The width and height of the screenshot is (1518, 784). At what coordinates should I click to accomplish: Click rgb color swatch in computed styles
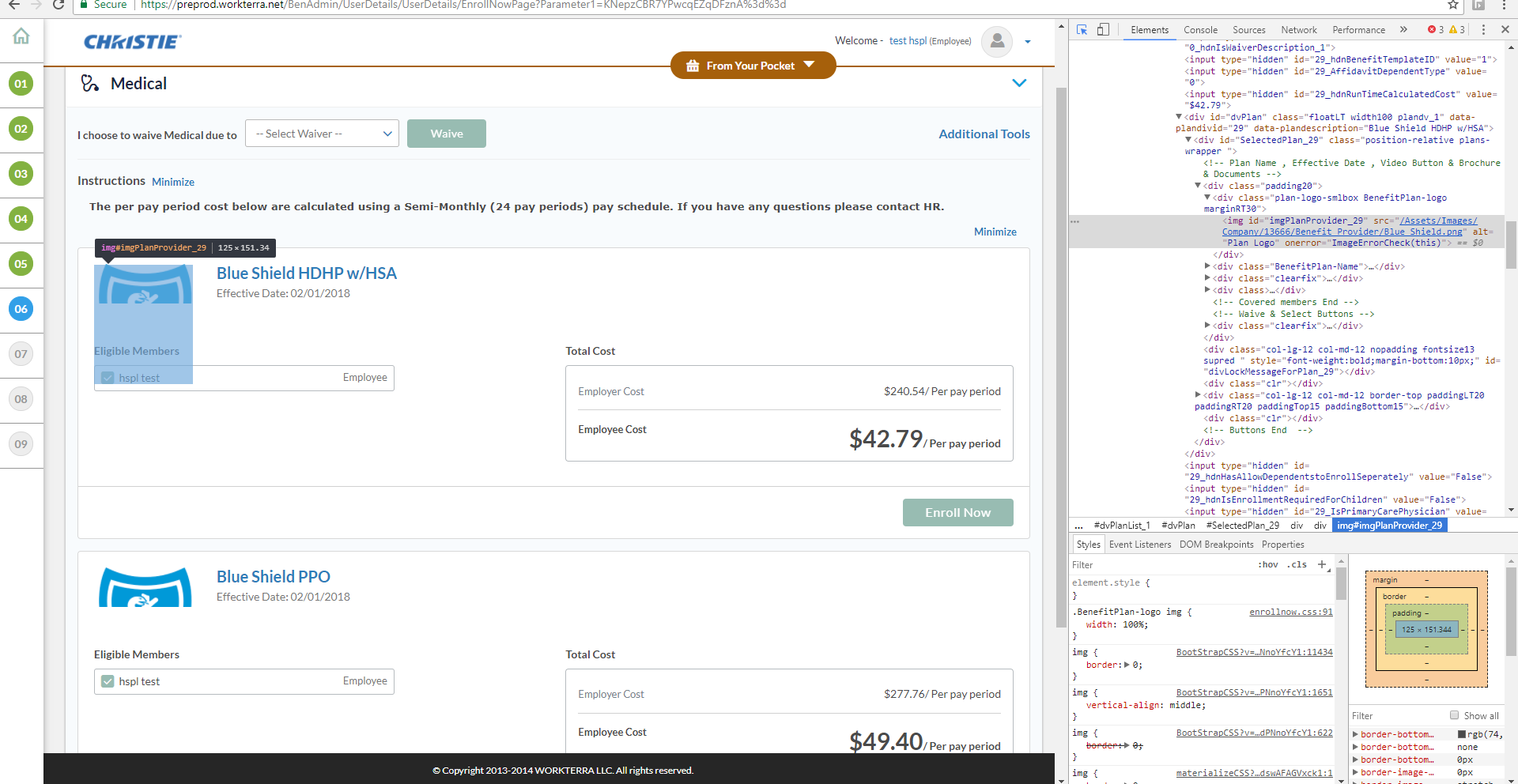[1462, 734]
